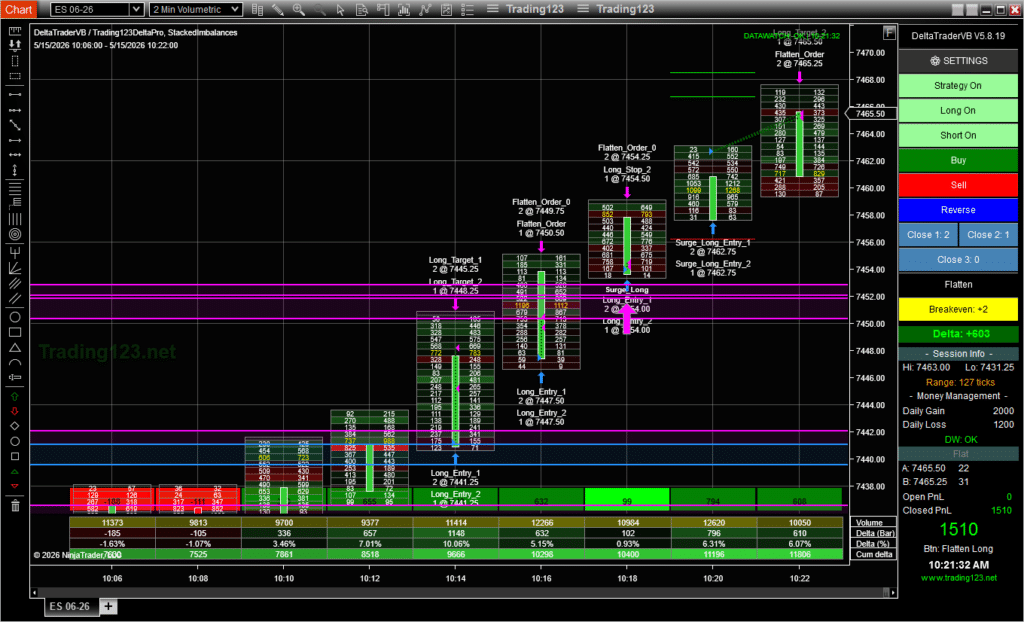The width and height of the screenshot is (1024, 622).
Task: Select the Fibonacci Circle tool
Action: [15, 234]
